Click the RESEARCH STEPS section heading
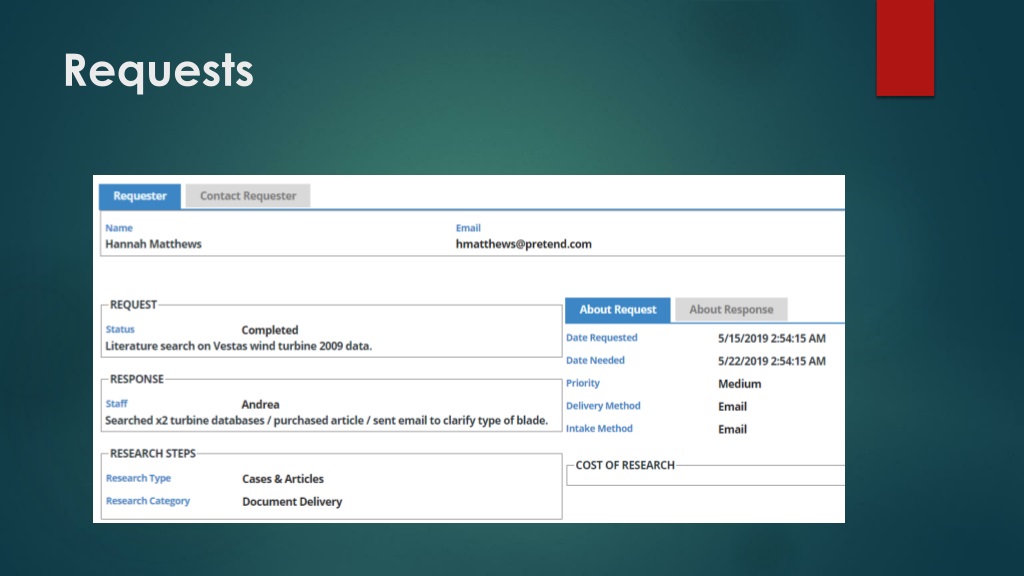 (x=152, y=454)
